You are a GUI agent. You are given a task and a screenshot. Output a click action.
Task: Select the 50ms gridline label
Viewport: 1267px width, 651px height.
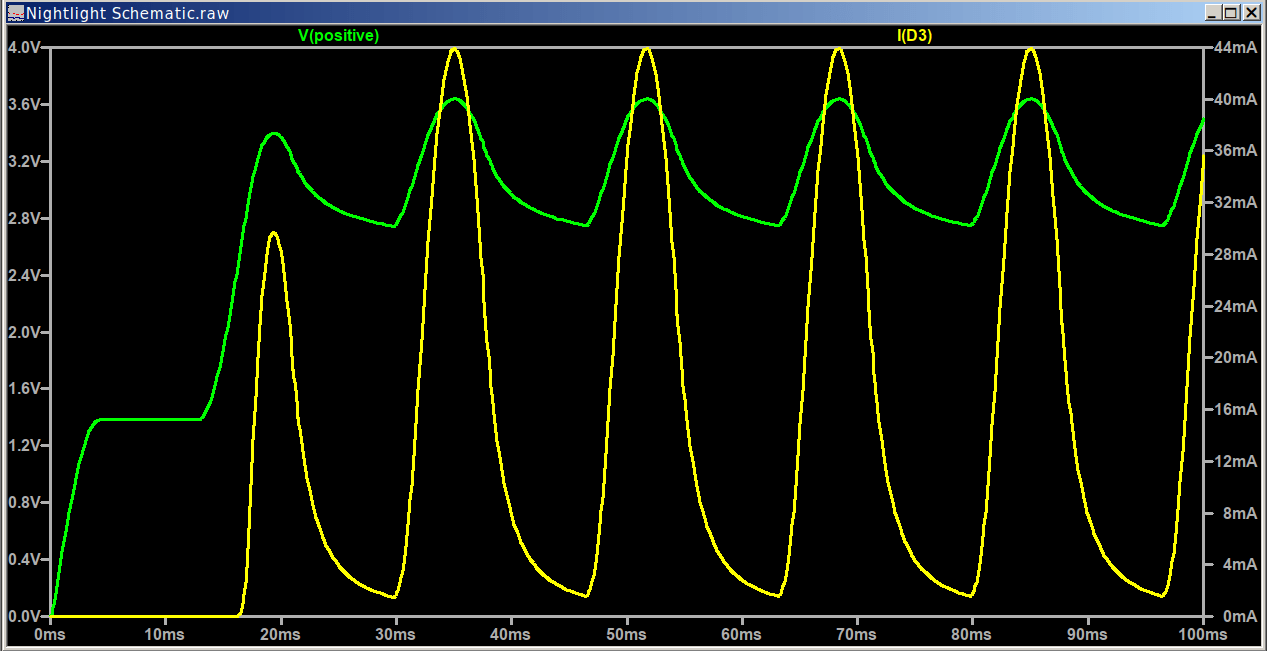pos(627,634)
